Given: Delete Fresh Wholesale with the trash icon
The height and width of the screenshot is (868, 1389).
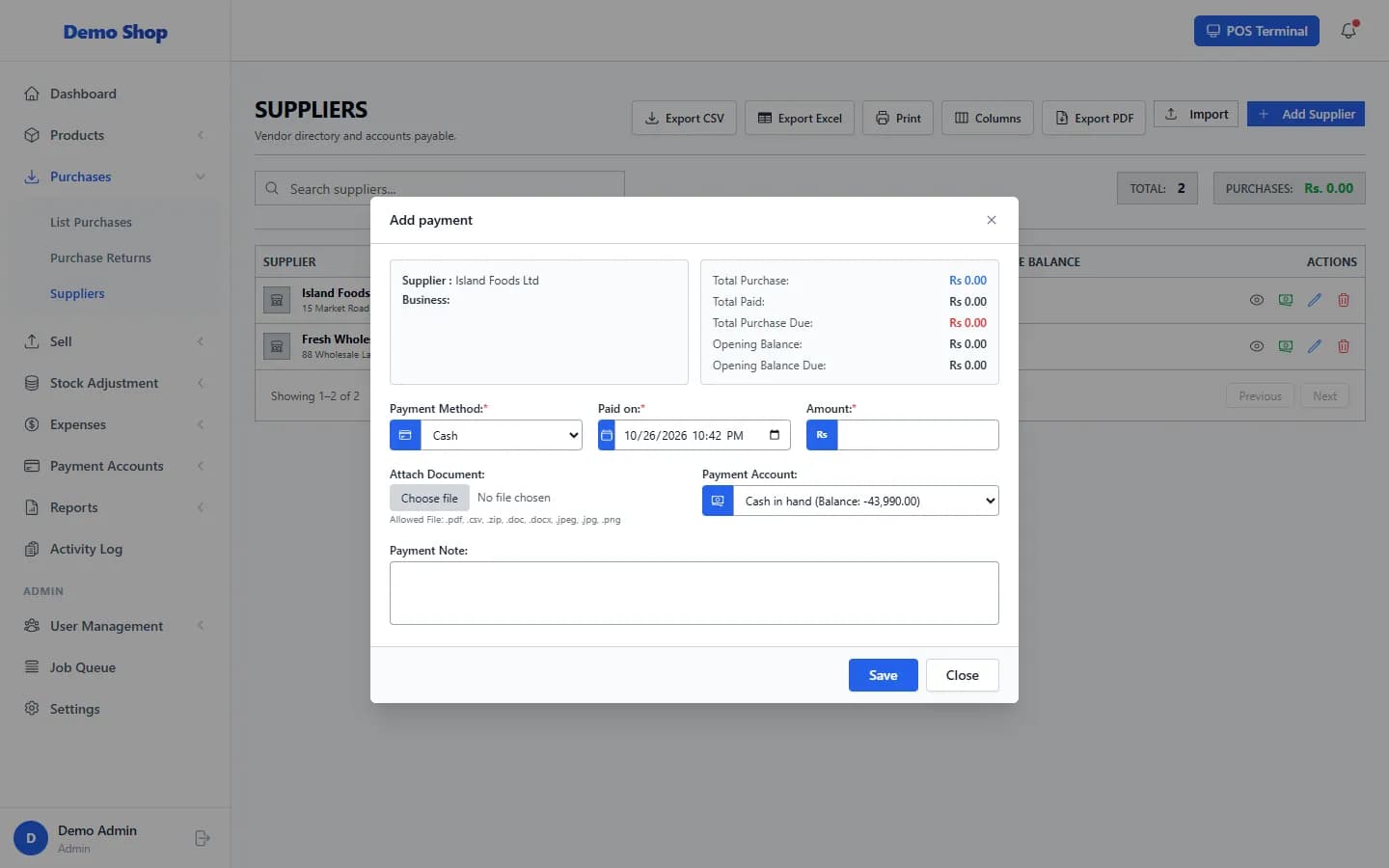Looking at the screenshot, I should coord(1343,346).
